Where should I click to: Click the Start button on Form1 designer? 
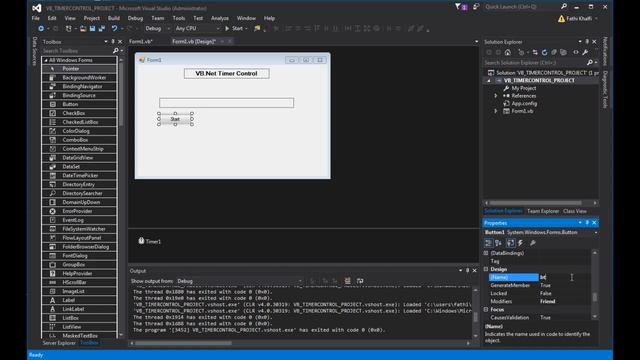pyautogui.click(x=175, y=119)
